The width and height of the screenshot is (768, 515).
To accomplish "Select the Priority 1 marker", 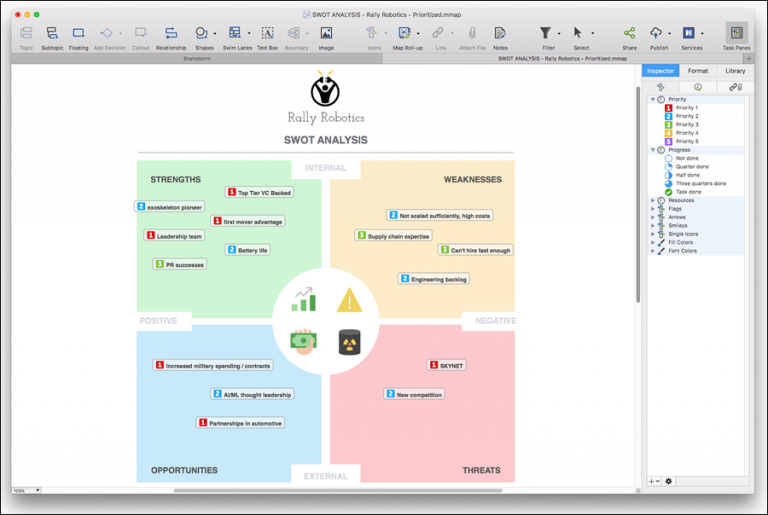I will [x=681, y=108].
